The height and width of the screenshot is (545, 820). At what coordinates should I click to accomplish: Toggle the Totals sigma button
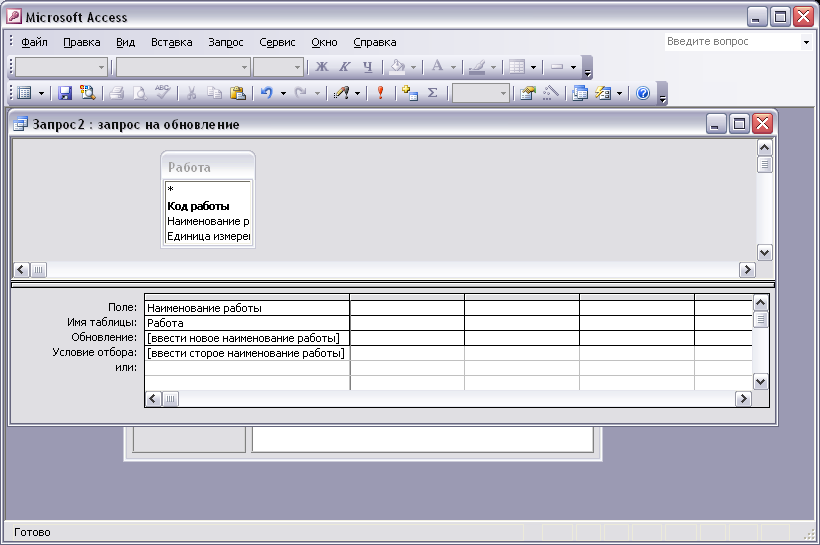coord(432,93)
